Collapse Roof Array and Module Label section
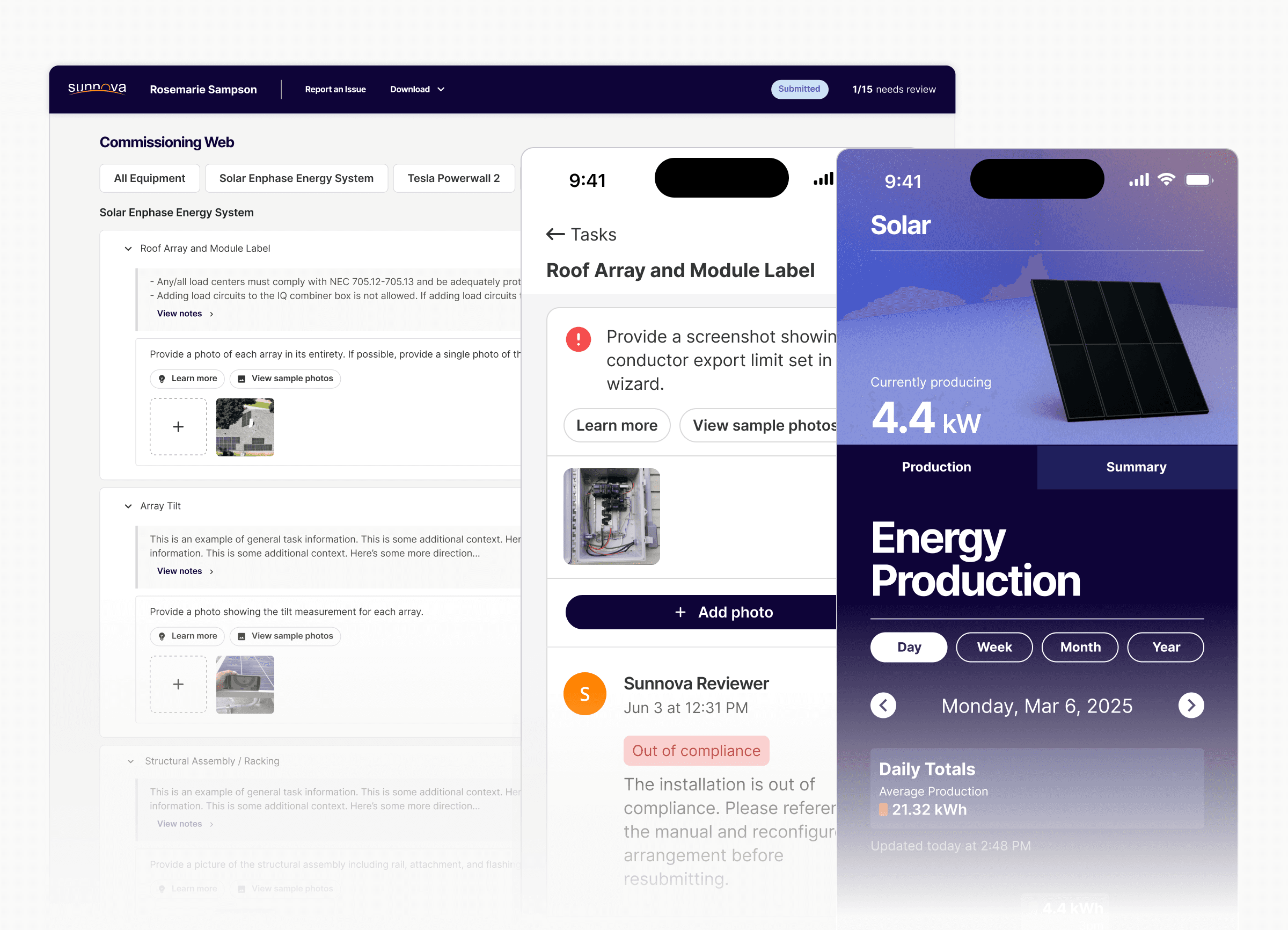The width and height of the screenshot is (1288, 930). (x=128, y=249)
